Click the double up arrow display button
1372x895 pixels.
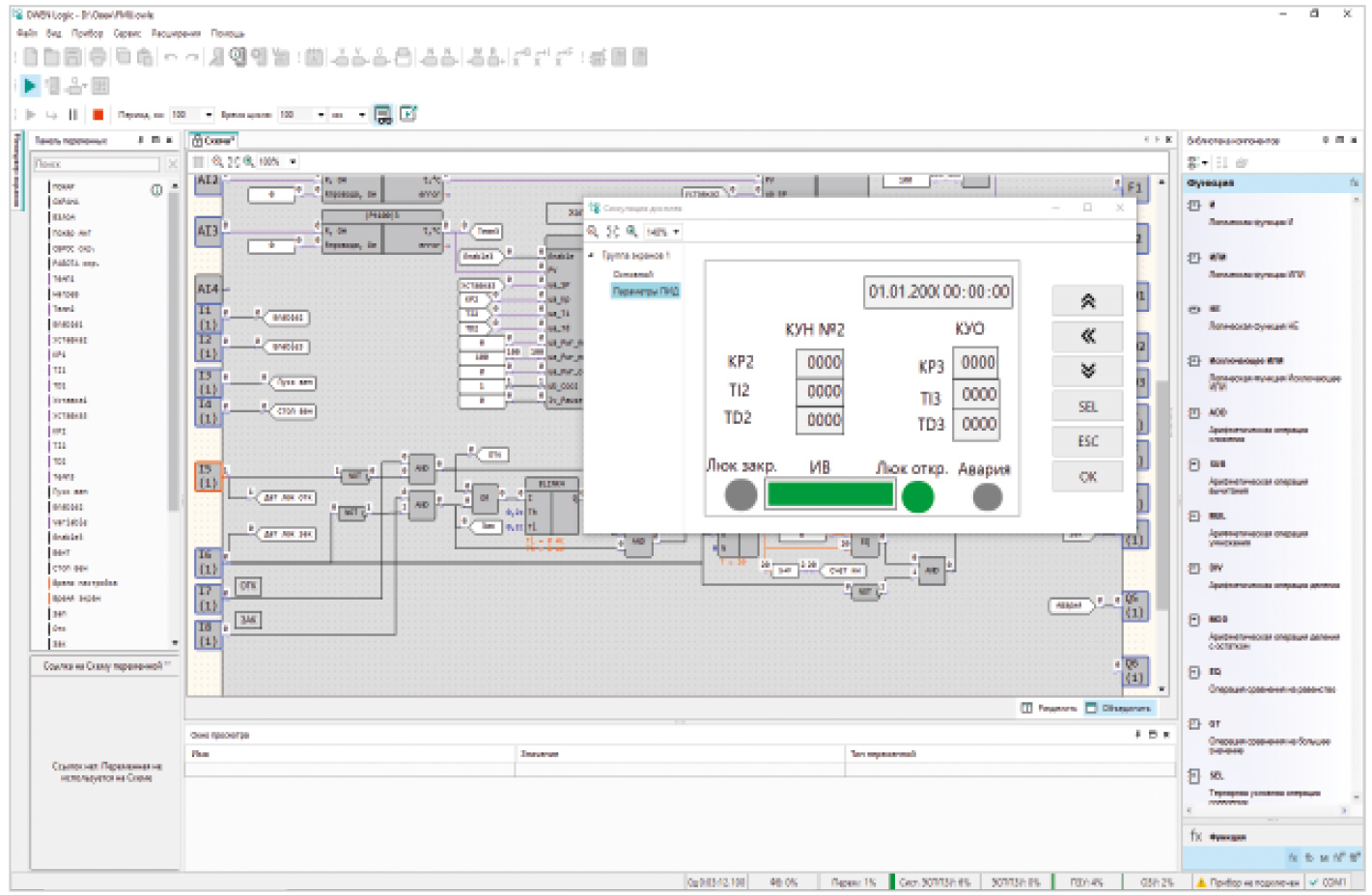(1087, 301)
